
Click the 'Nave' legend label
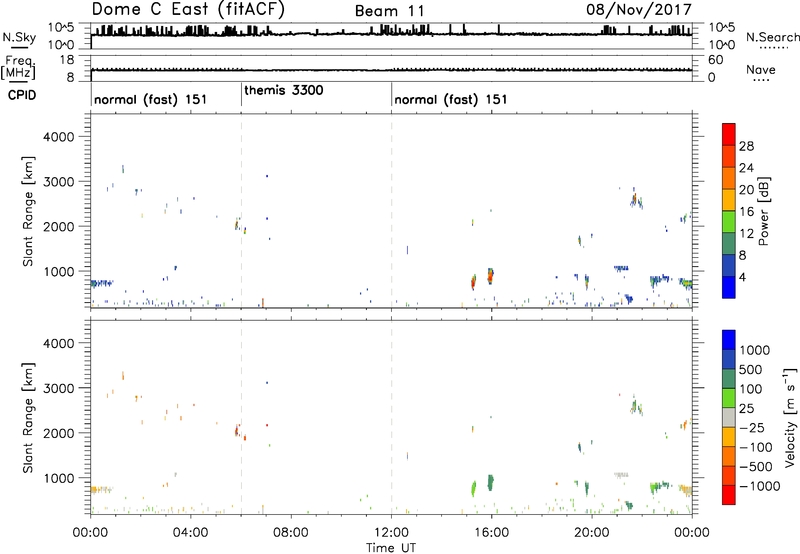(x=761, y=70)
